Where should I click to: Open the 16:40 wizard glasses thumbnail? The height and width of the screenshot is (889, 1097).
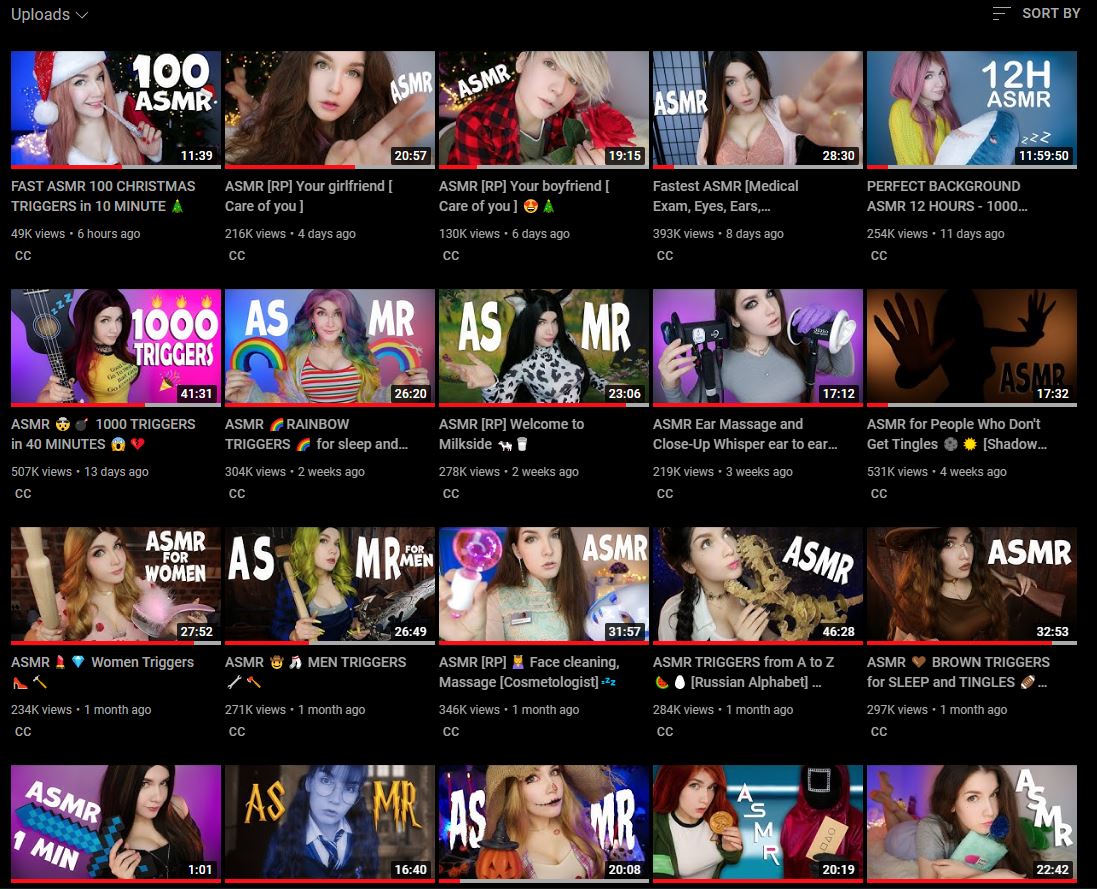[330, 823]
